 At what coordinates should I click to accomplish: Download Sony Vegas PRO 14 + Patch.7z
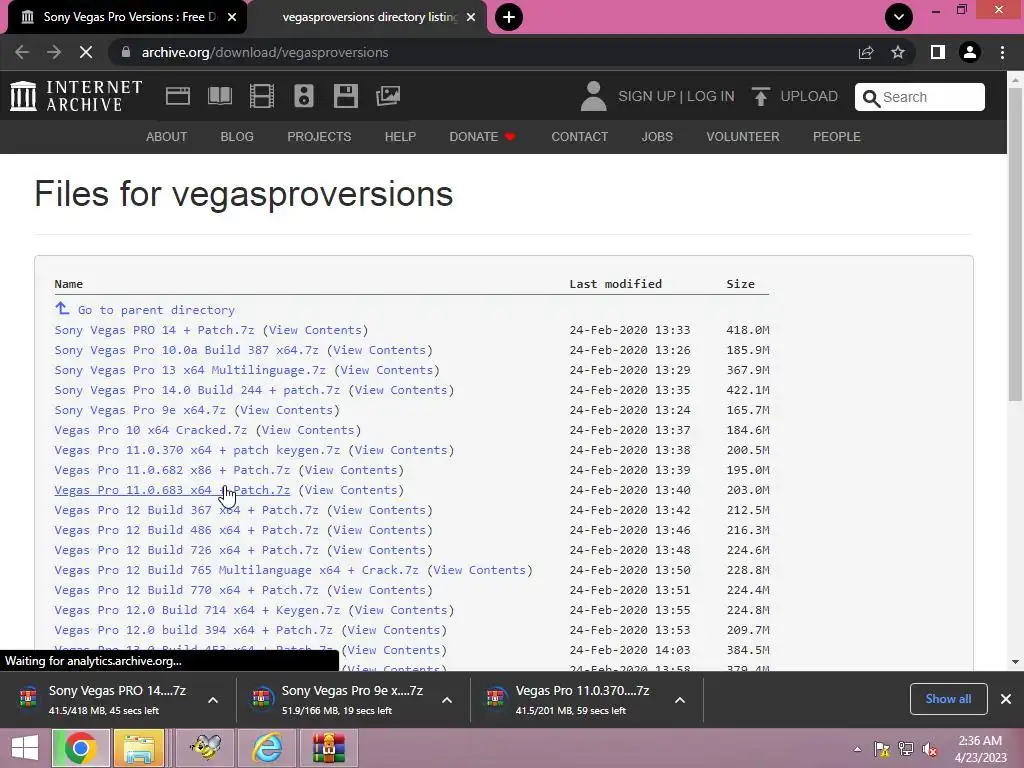pos(154,330)
